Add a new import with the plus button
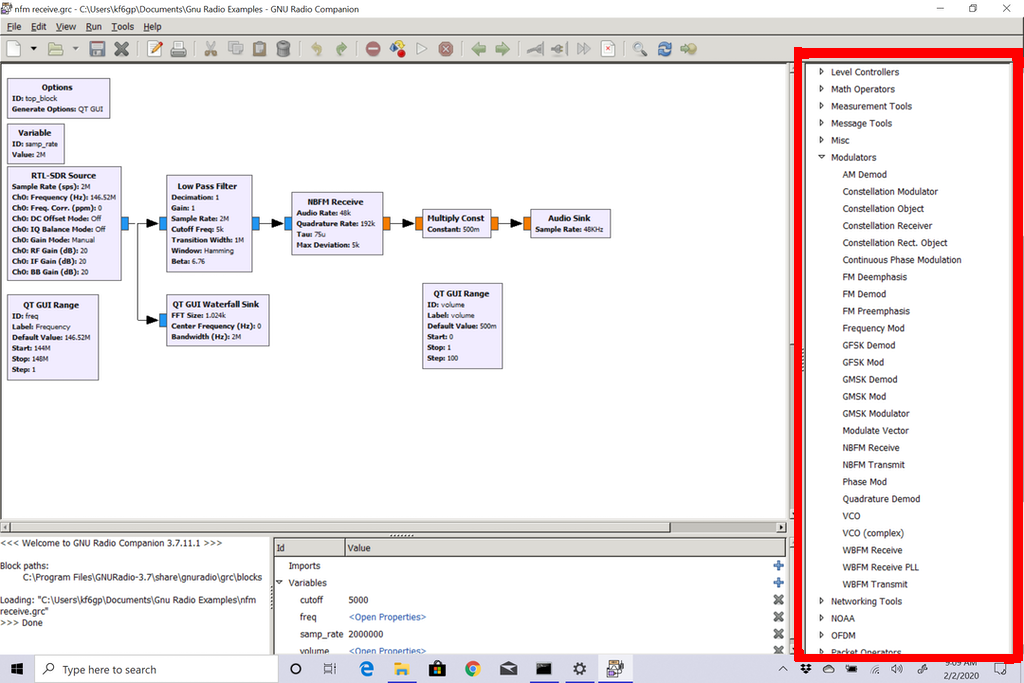Viewport: 1024px width, 683px height. (778, 565)
